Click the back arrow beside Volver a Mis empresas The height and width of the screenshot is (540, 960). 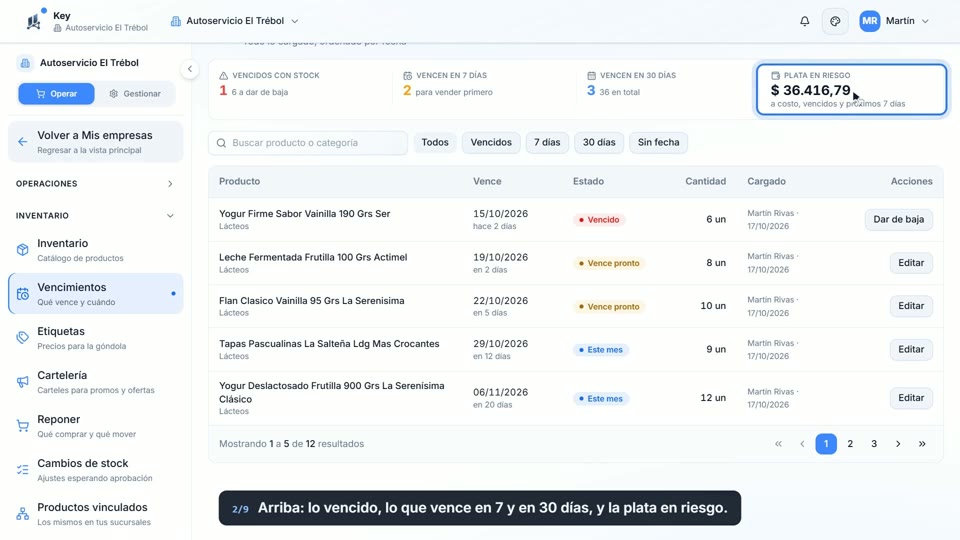23,142
